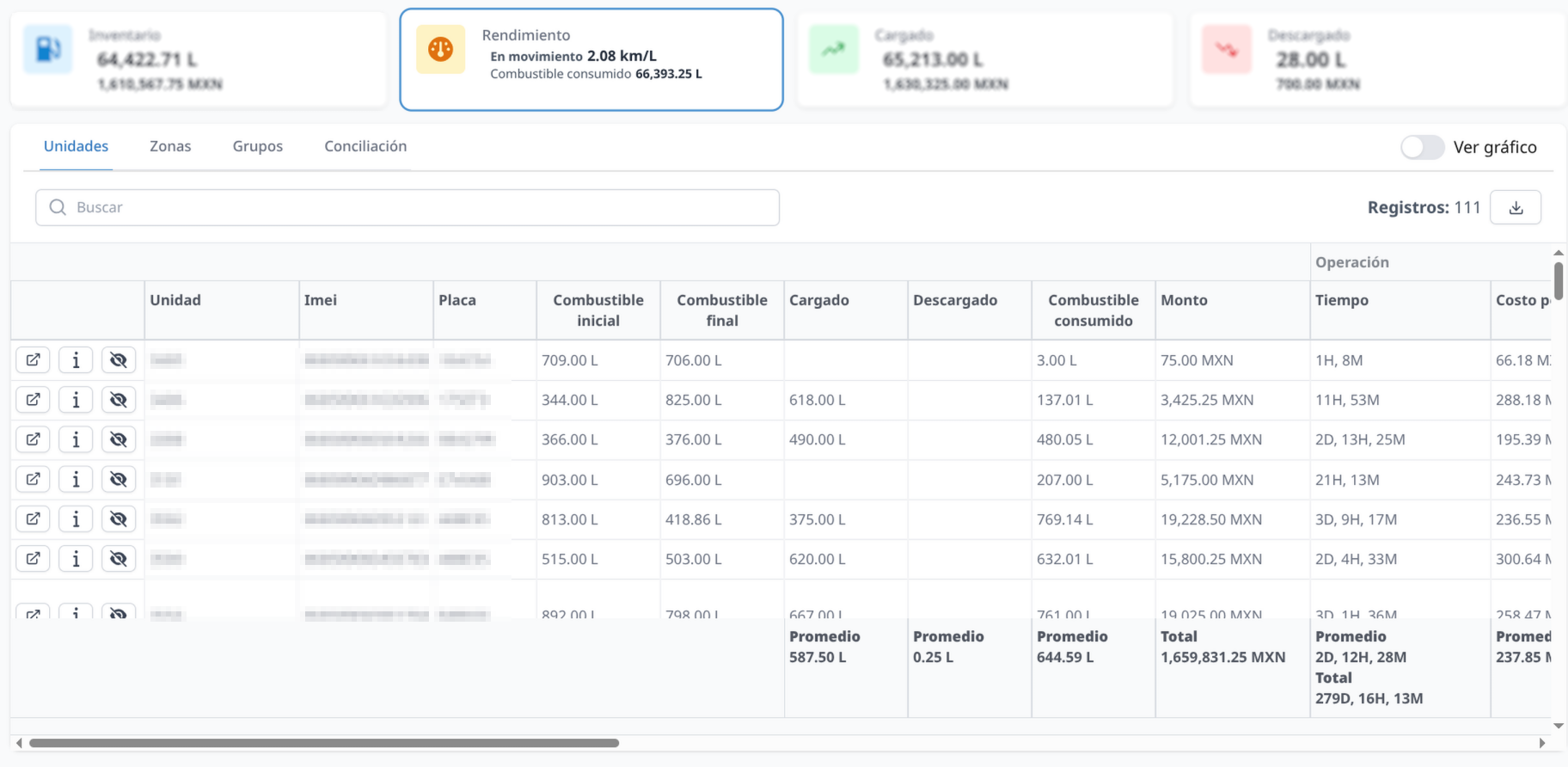Click the horizontal scrollbar under the table
The image size is (1568, 767).
[x=324, y=743]
